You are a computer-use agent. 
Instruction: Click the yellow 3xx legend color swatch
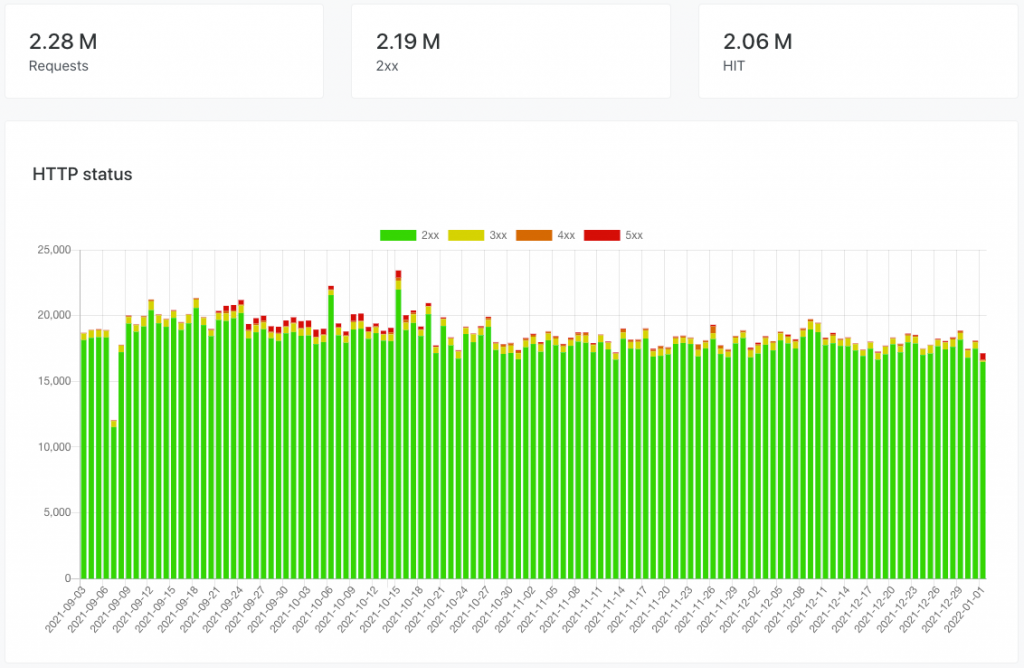click(x=466, y=235)
